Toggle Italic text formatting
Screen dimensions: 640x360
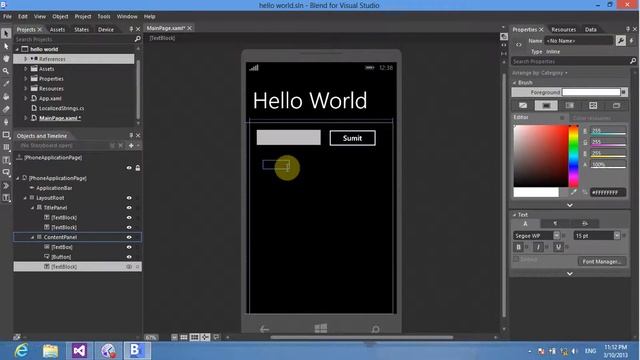[x=538, y=247]
